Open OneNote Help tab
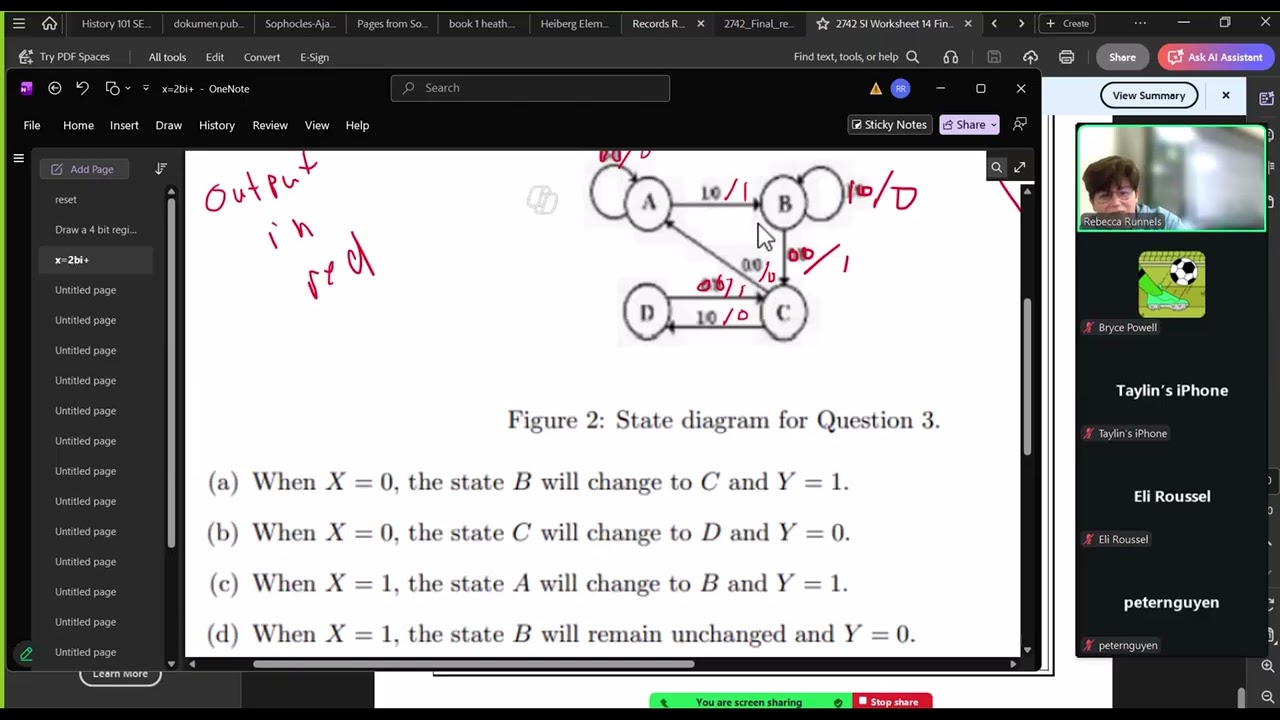The image size is (1280, 720). coord(357,125)
